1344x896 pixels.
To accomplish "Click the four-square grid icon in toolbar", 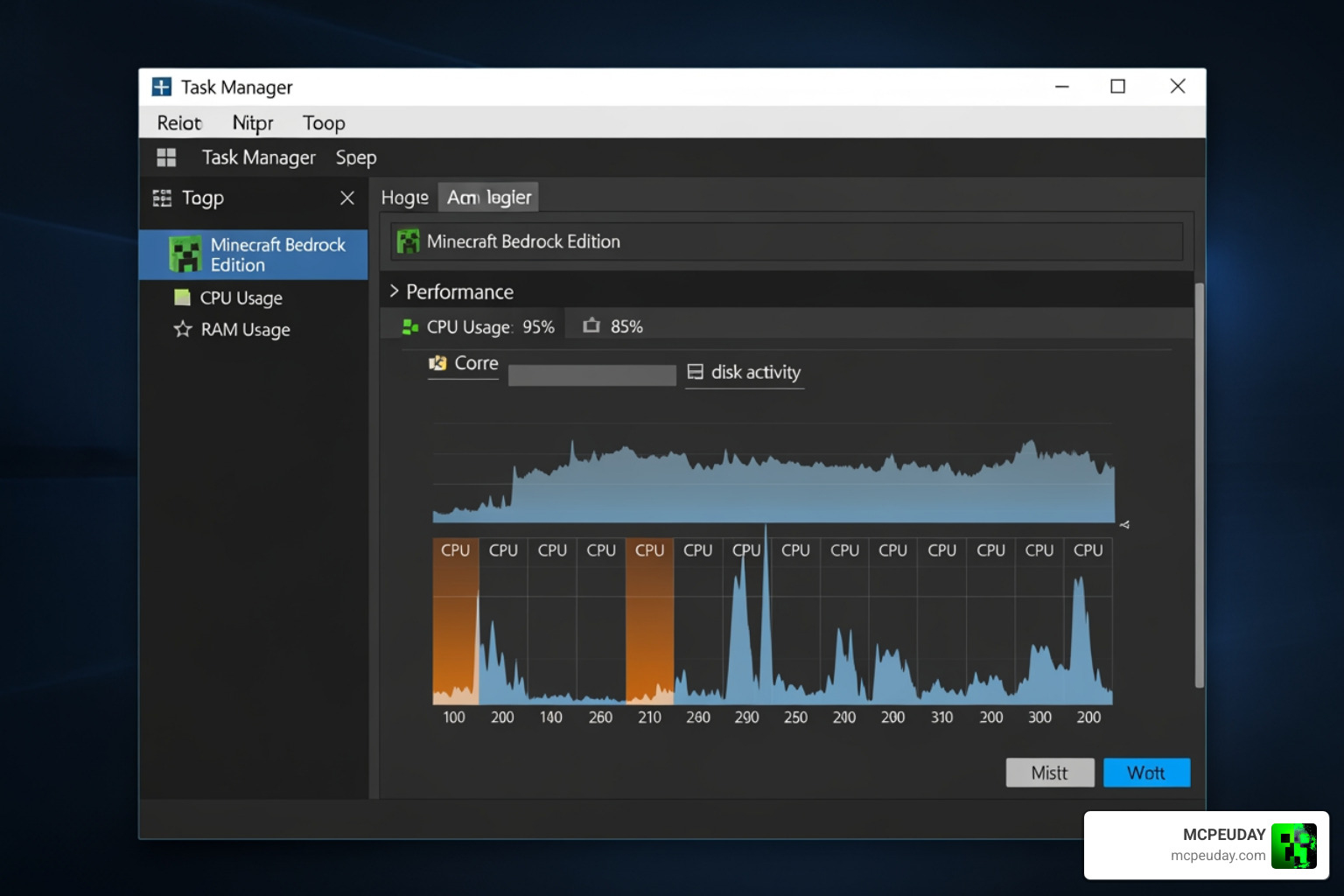I will click(x=166, y=157).
